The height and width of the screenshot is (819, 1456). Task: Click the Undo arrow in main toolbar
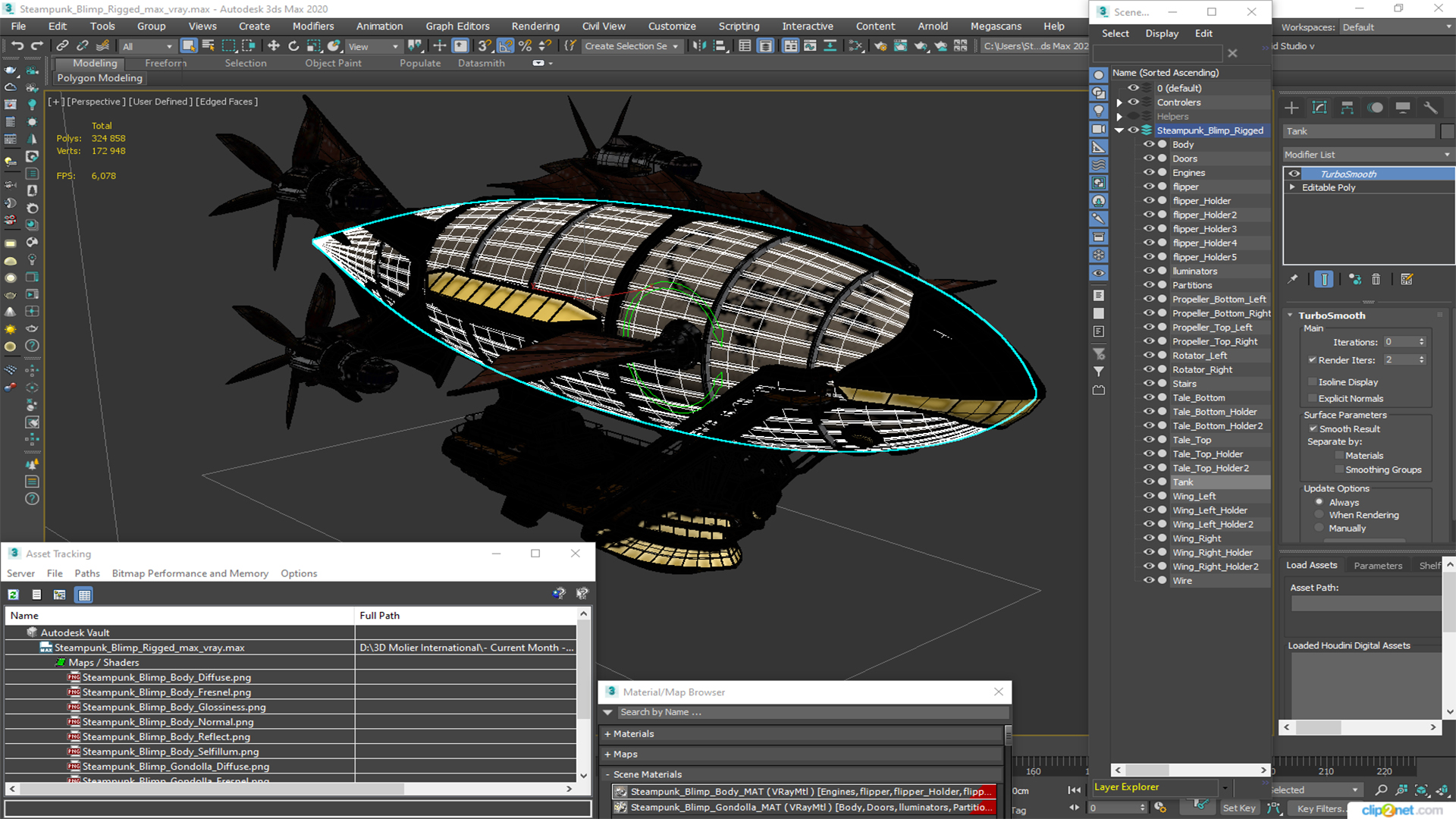click(x=17, y=46)
